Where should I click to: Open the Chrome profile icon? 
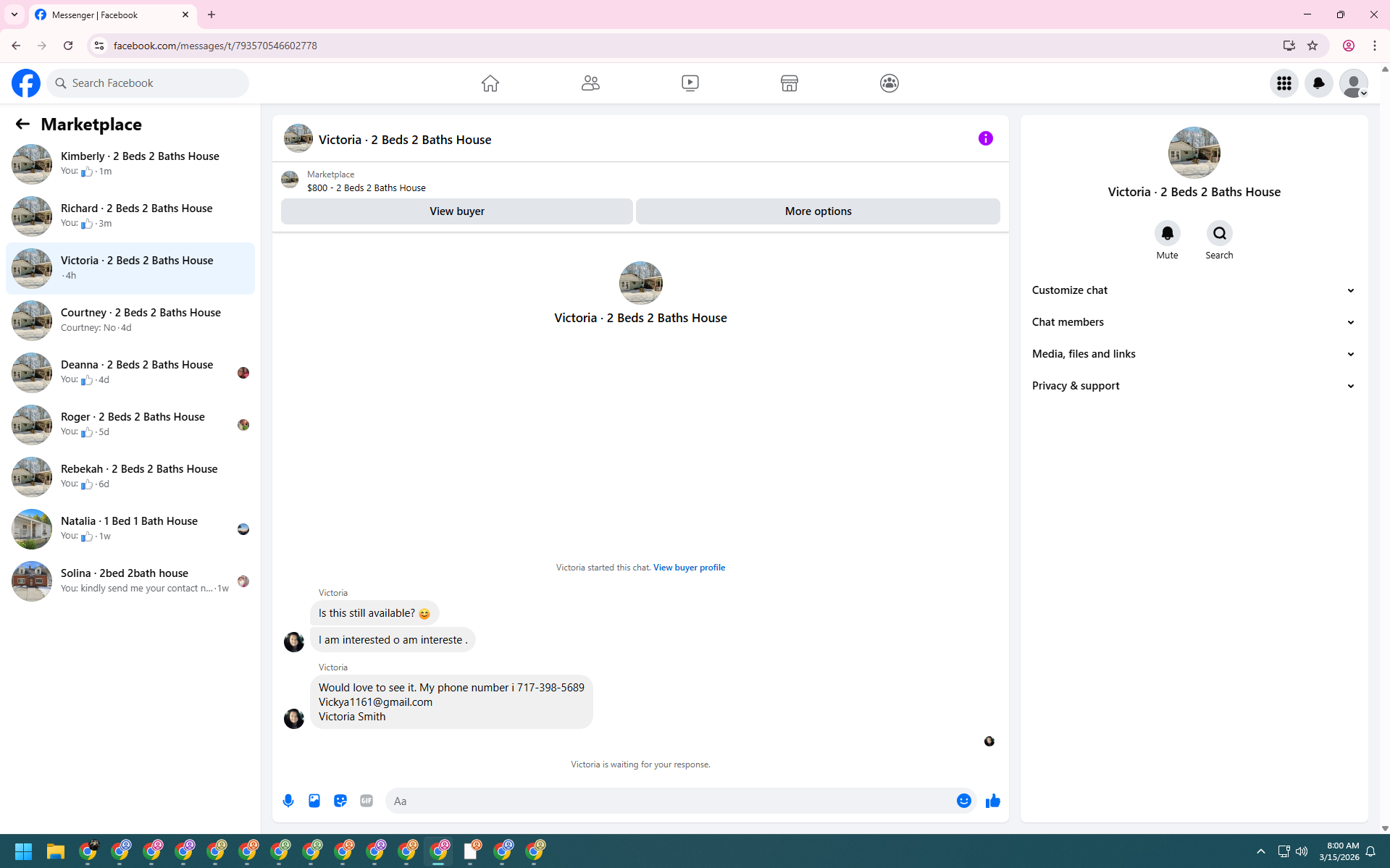[1349, 46]
